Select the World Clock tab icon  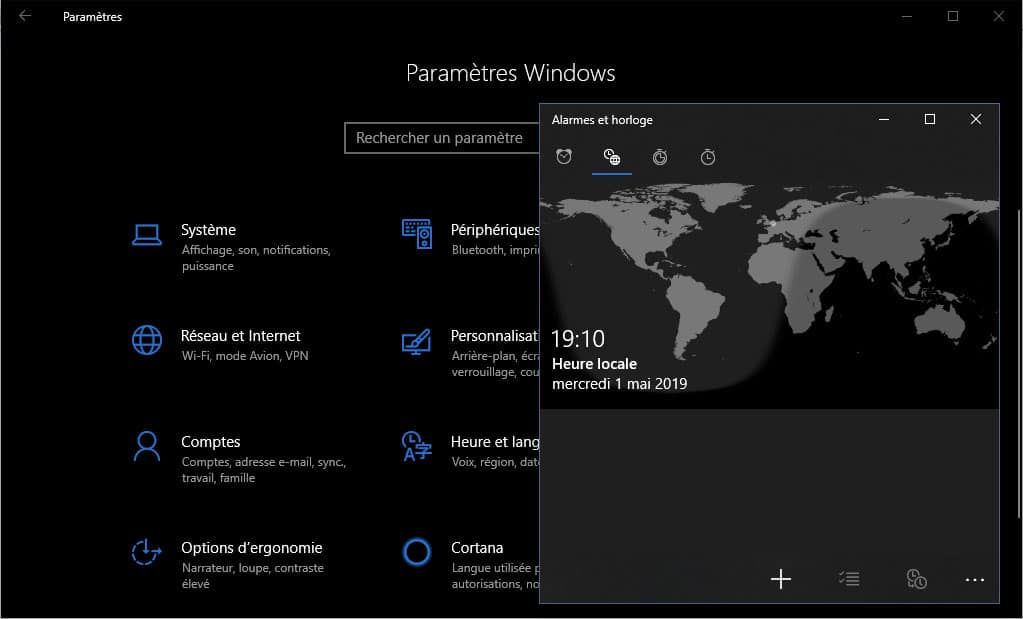611,157
